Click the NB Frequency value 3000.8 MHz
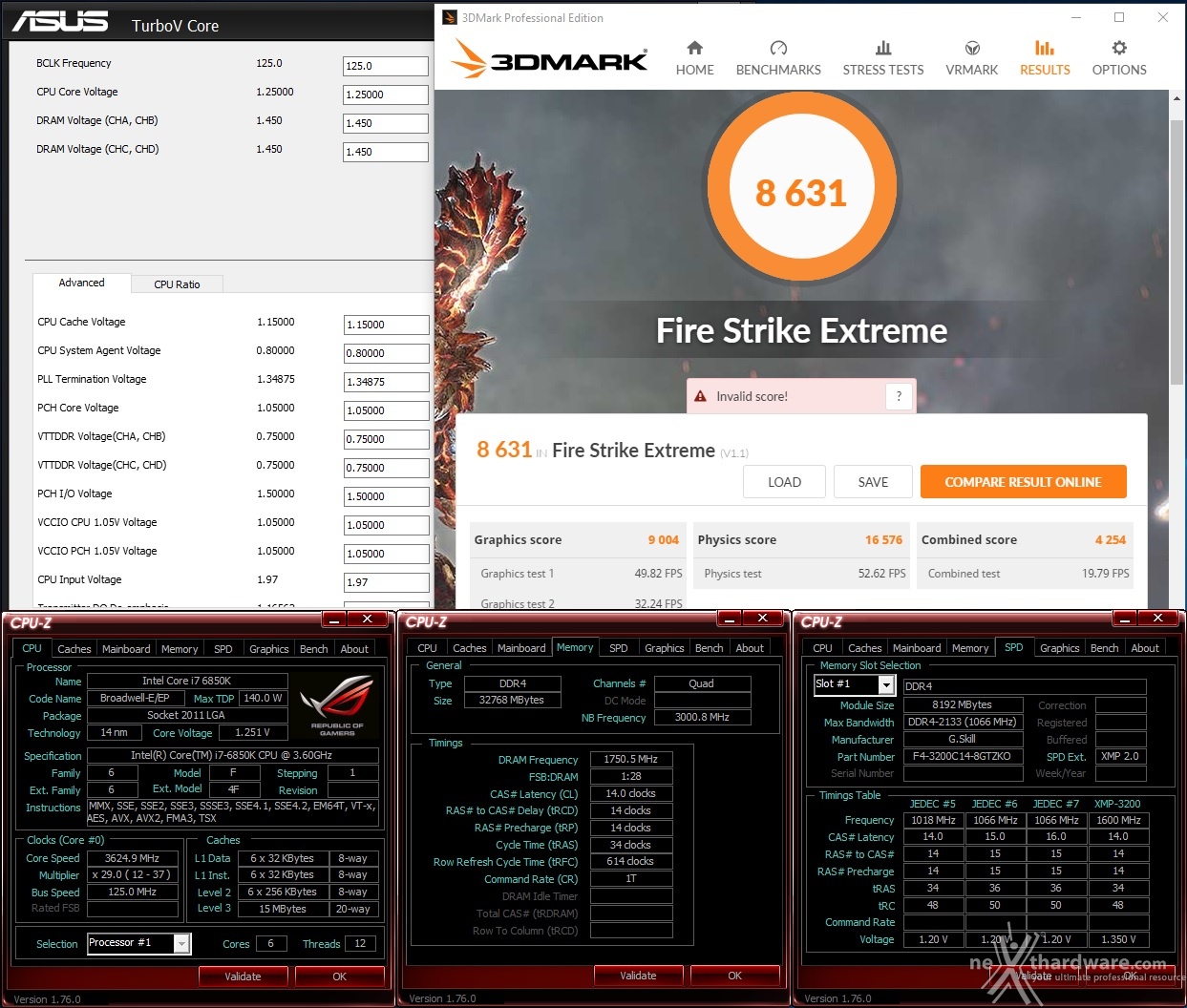1187x1008 pixels. pos(702,717)
